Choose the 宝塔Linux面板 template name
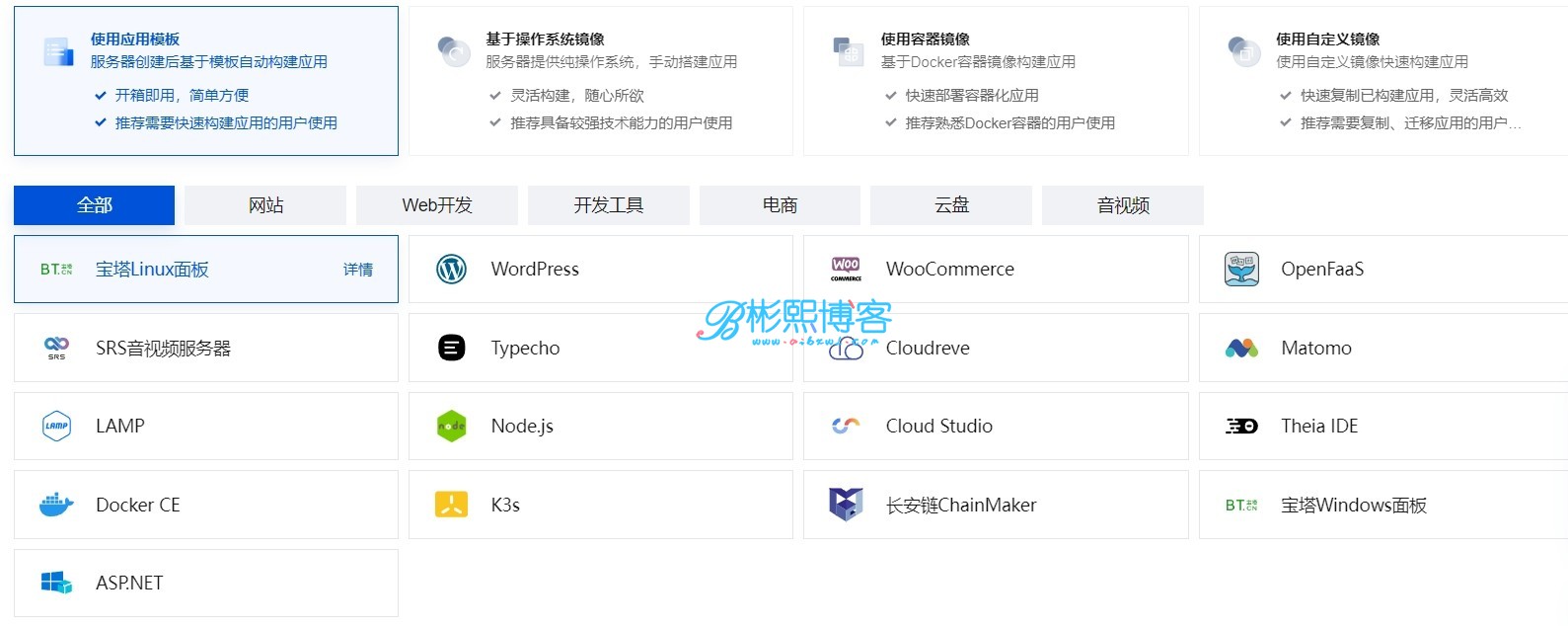 tap(152, 270)
